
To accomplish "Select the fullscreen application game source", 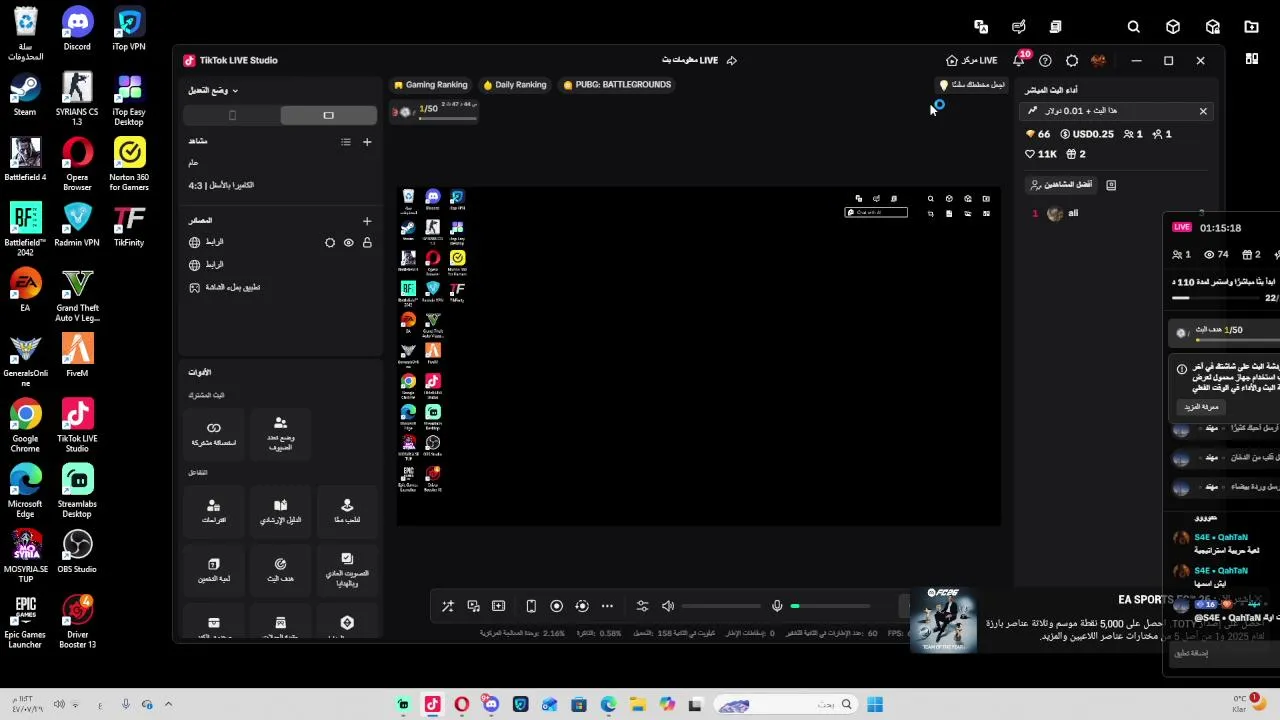I will click(280, 287).
